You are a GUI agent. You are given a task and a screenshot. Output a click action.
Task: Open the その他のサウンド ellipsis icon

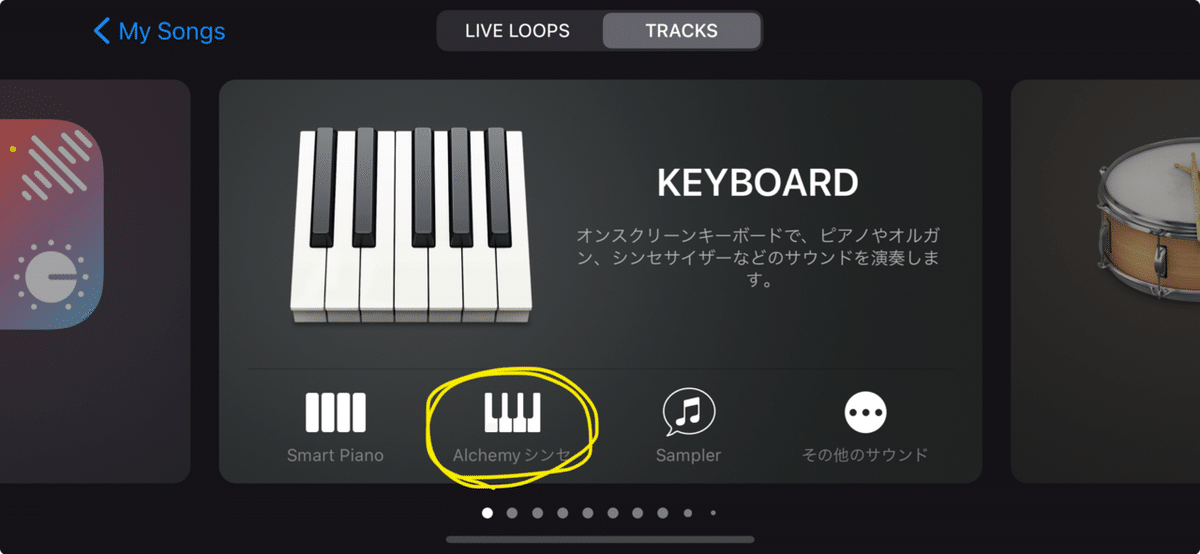tap(865, 411)
